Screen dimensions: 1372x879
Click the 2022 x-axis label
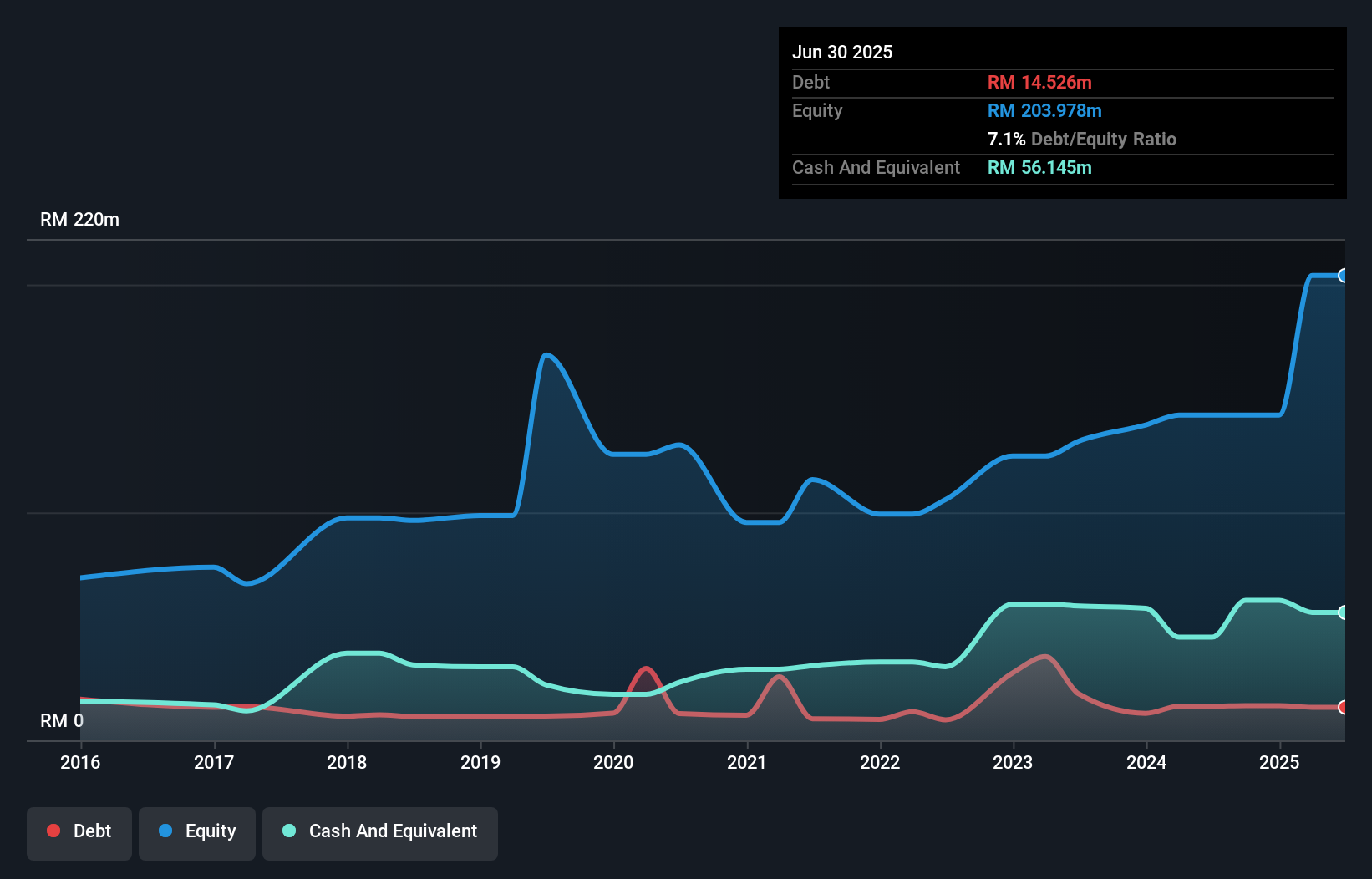(880, 762)
